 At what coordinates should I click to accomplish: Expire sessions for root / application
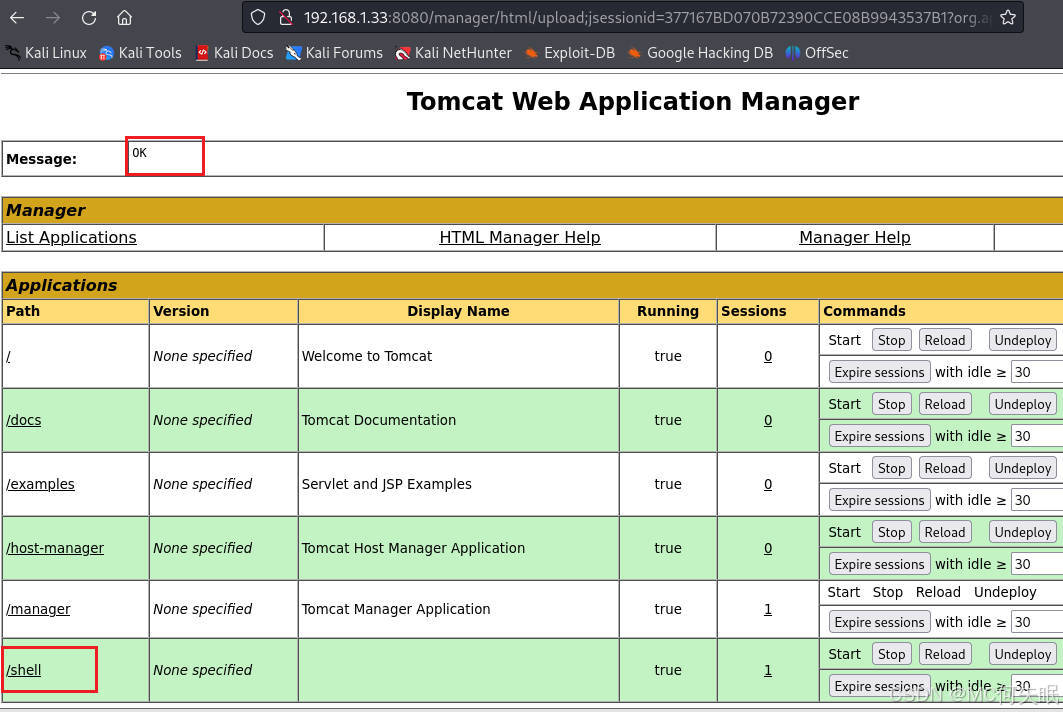879,372
